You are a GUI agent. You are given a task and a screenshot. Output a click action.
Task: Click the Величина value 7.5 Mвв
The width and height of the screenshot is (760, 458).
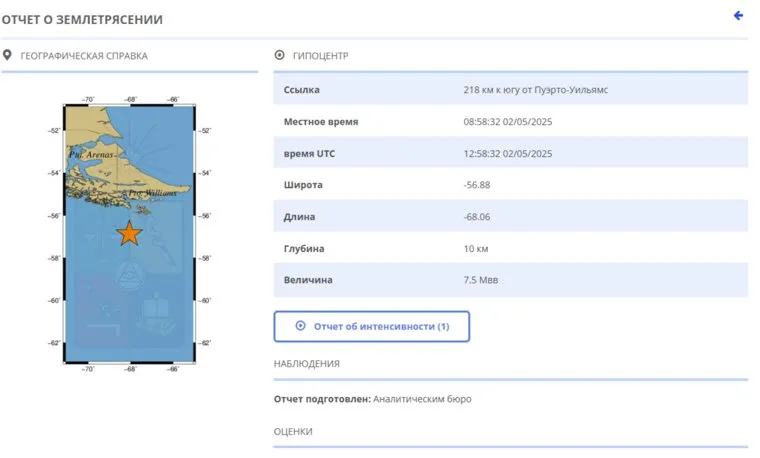coord(481,280)
